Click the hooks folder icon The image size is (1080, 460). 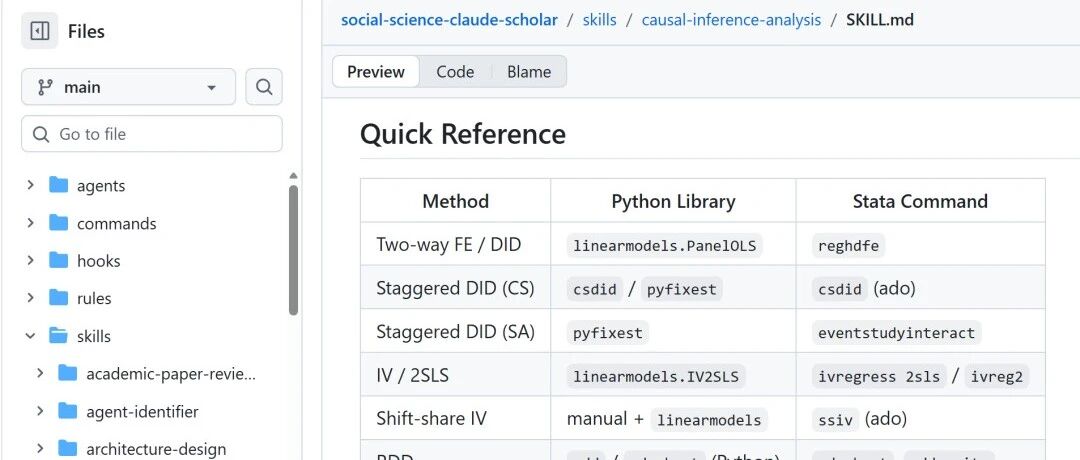pyautogui.click(x=59, y=260)
